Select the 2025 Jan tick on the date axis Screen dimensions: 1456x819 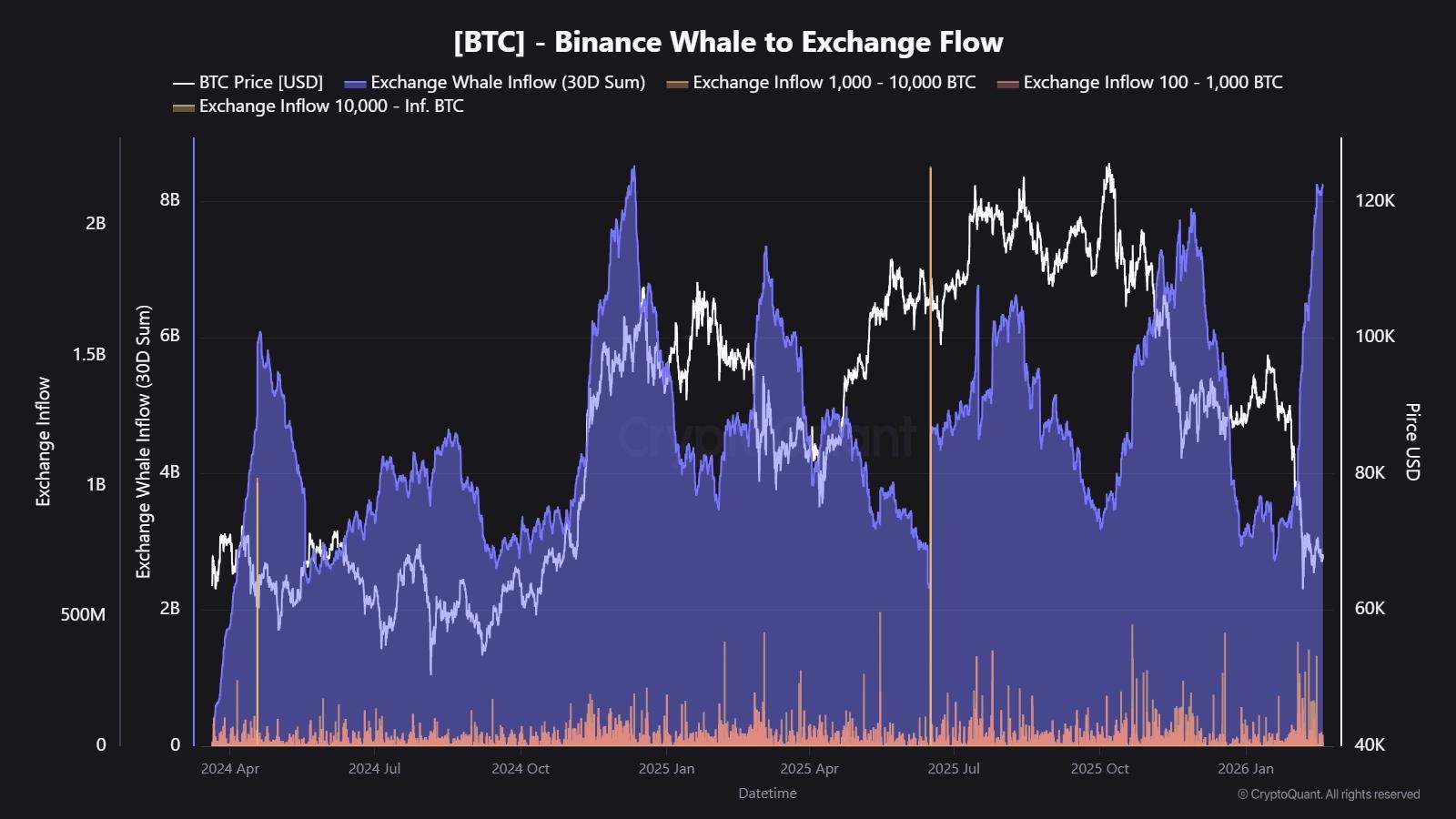coord(666,769)
